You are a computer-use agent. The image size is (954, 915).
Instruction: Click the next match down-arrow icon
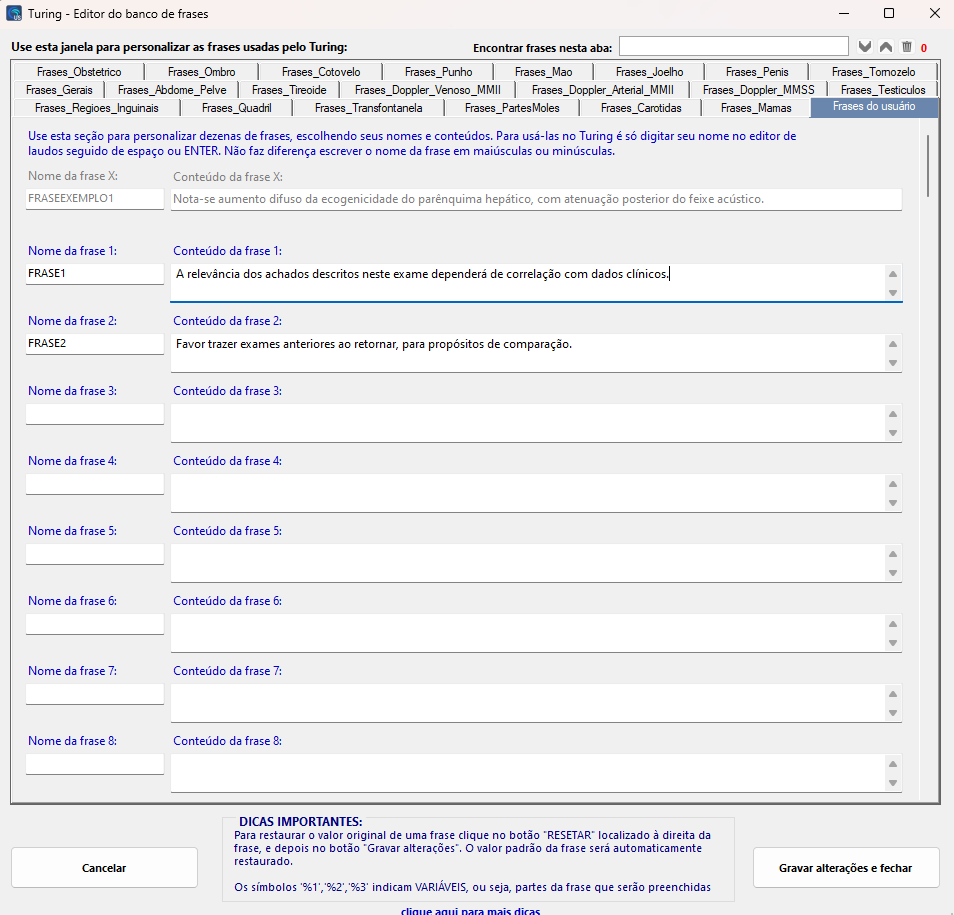click(866, 47)
